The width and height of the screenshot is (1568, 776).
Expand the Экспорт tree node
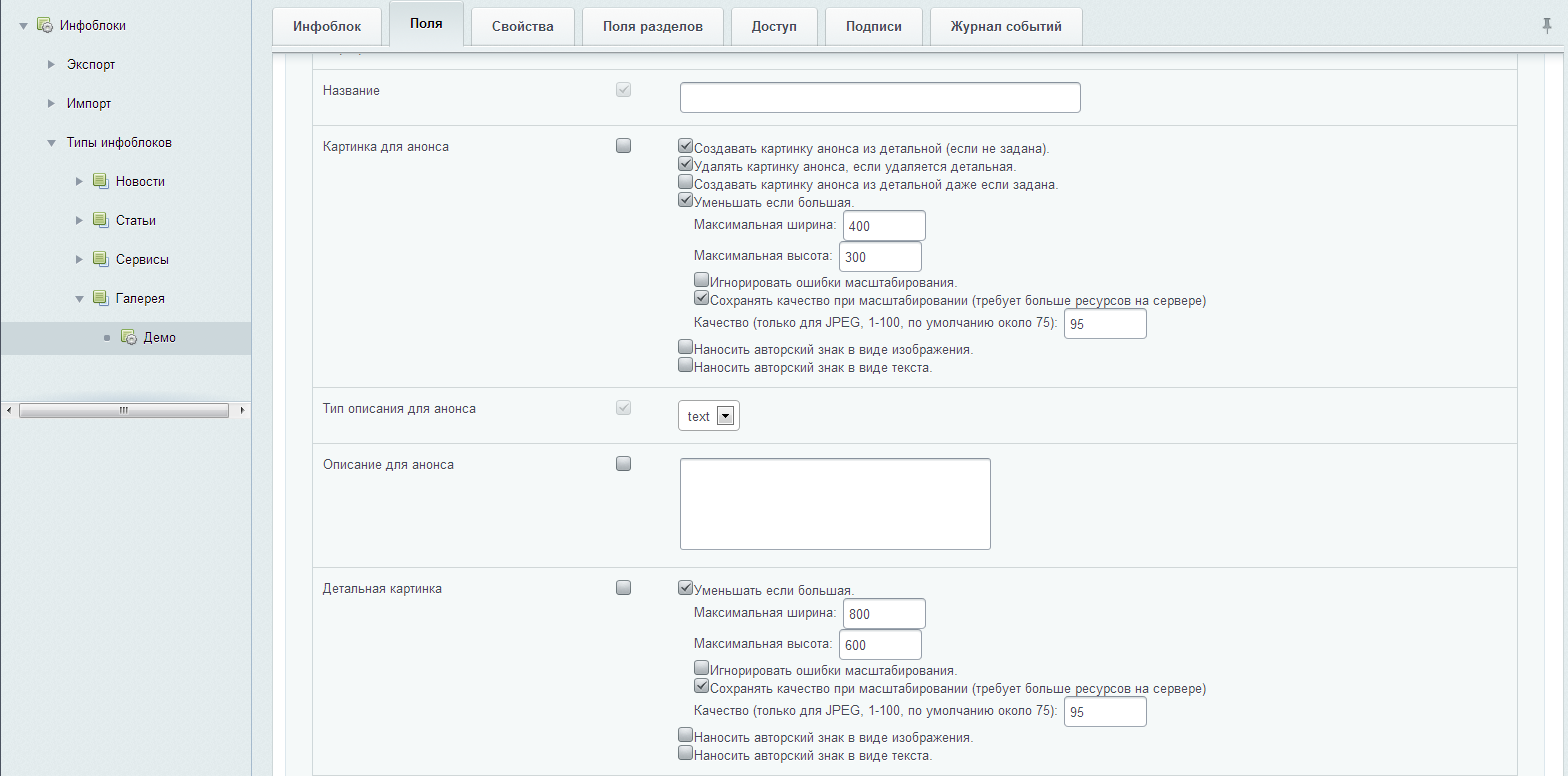point(52,64)
